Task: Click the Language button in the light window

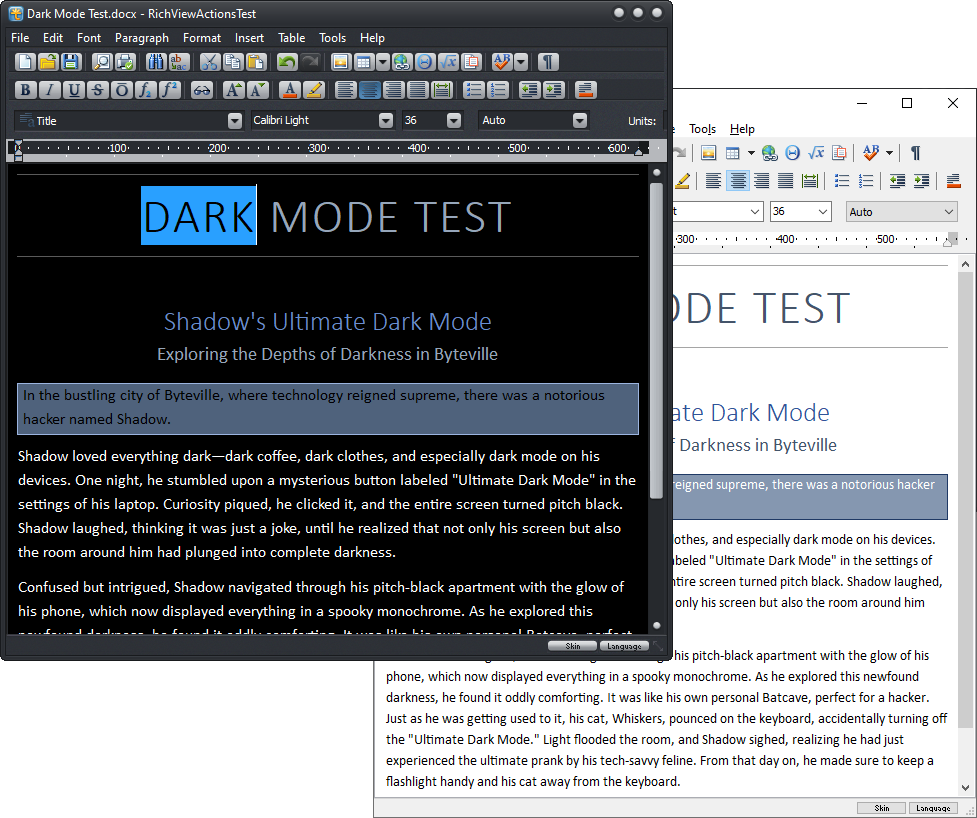Action: pos(933,808)
